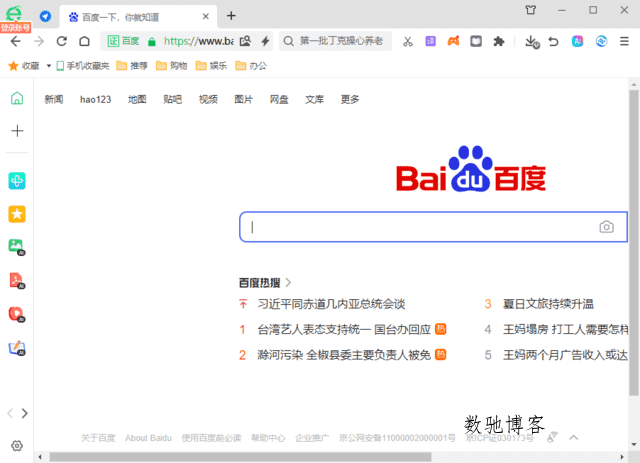This screenshot has width=640, height=463.
Task: Open the 文库 nav link
Action: 315,99
